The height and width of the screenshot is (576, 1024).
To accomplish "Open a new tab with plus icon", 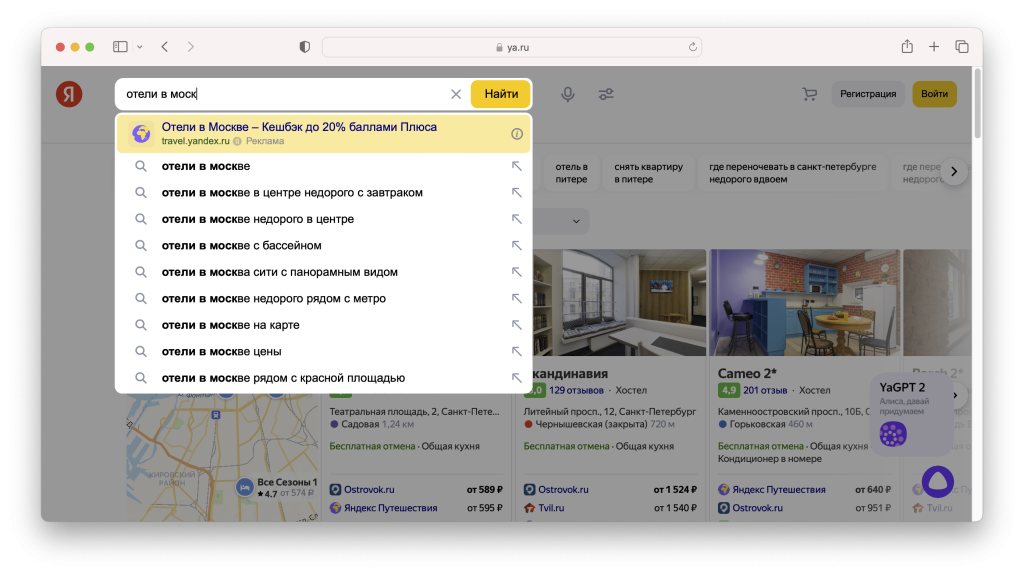I will pos(934,47).
